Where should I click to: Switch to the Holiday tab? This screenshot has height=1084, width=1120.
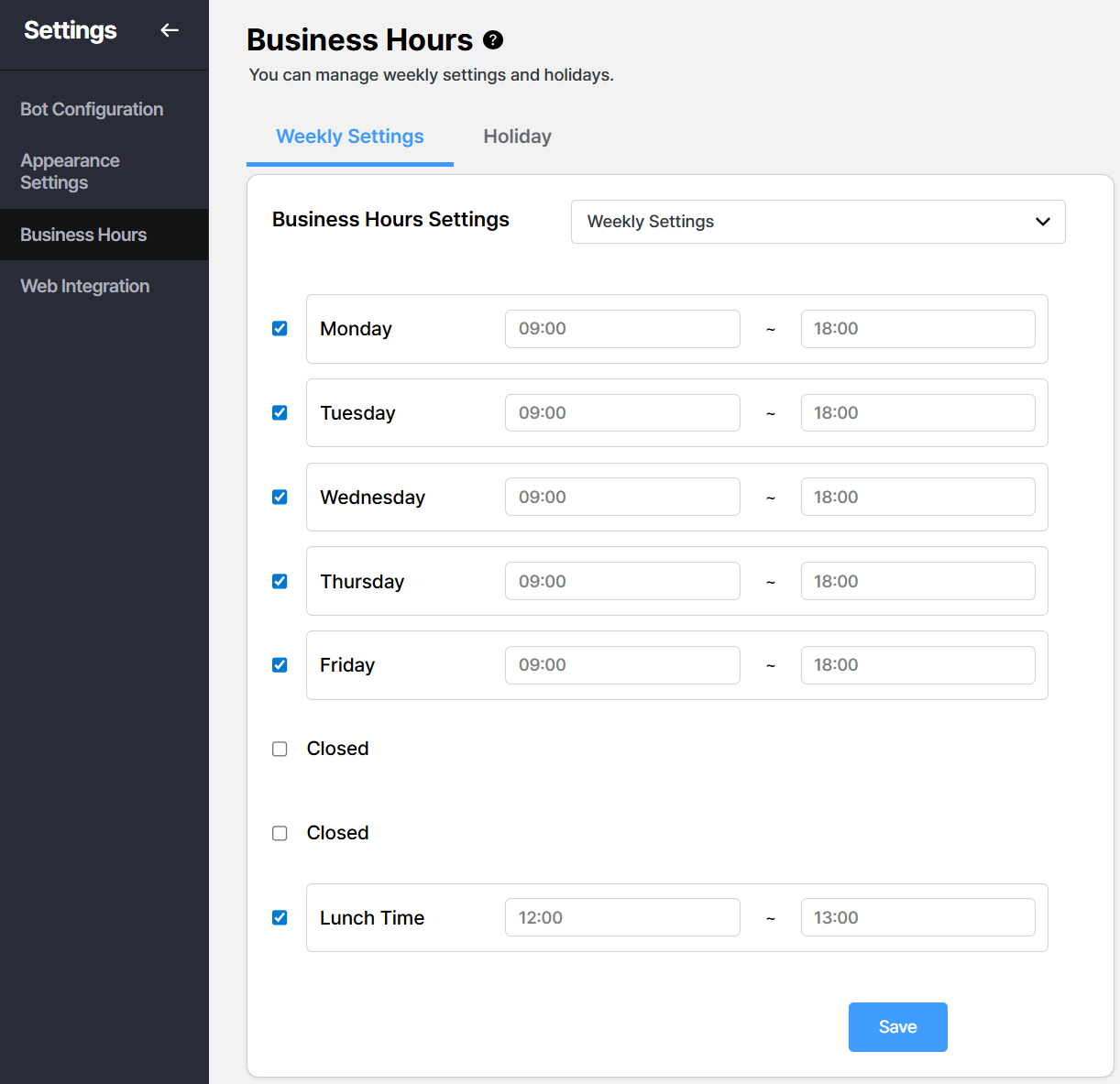(517, 137)
